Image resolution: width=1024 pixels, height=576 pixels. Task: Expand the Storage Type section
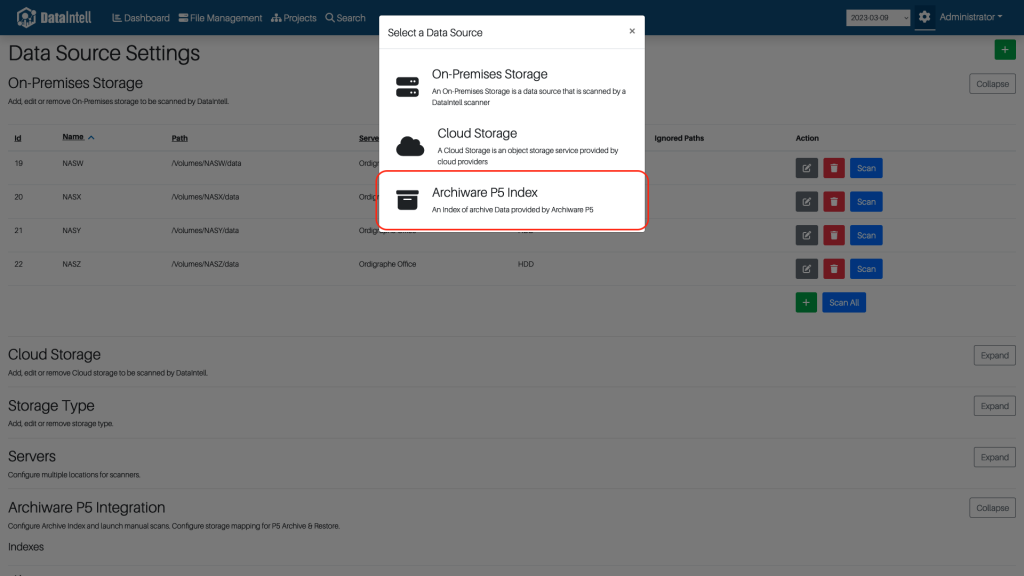pyautogui.click(x=994, y=406)
